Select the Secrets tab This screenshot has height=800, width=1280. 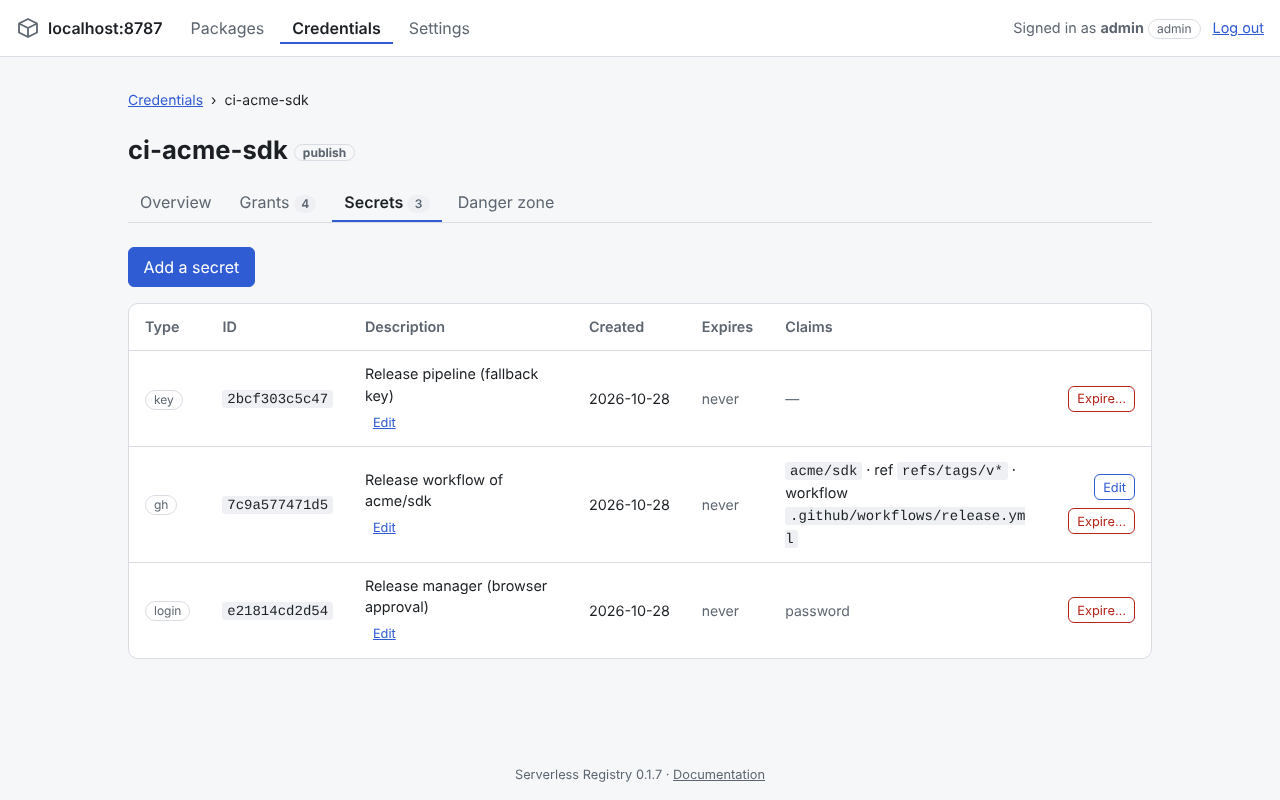tap(386, 202)
